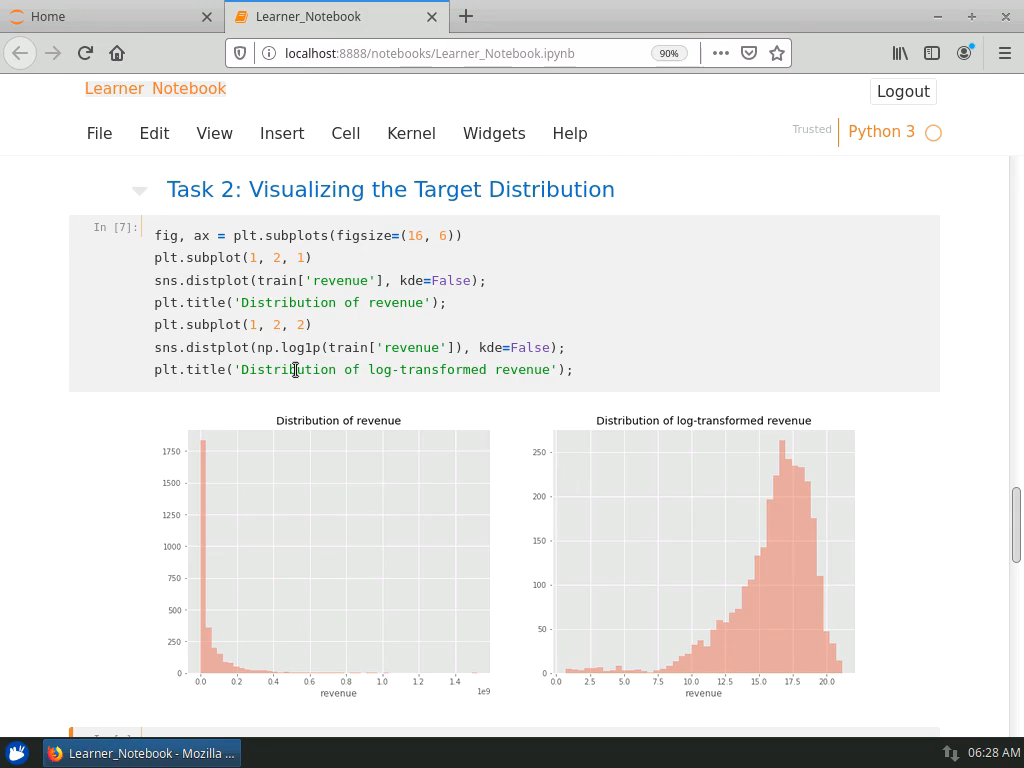The height and width of the screenshot is (768, 1024).
Task: Click the Learner_Notebook taskbar window button
Action: [142, 753]
